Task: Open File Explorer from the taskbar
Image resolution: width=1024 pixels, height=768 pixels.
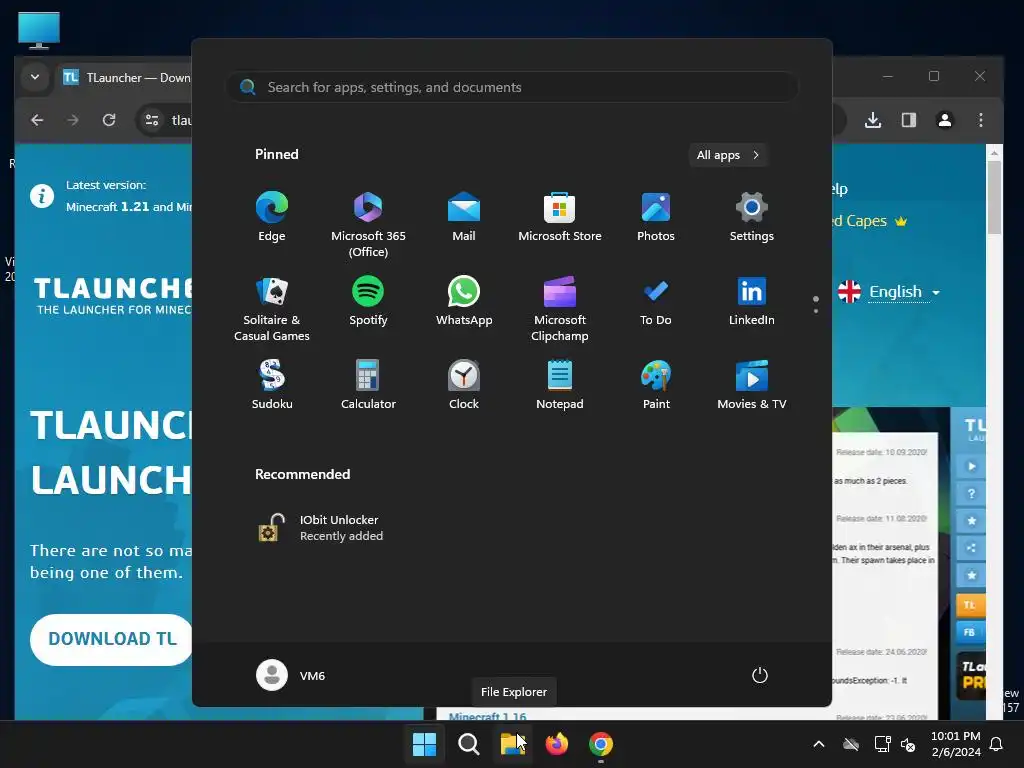Action: click(513, 744)
